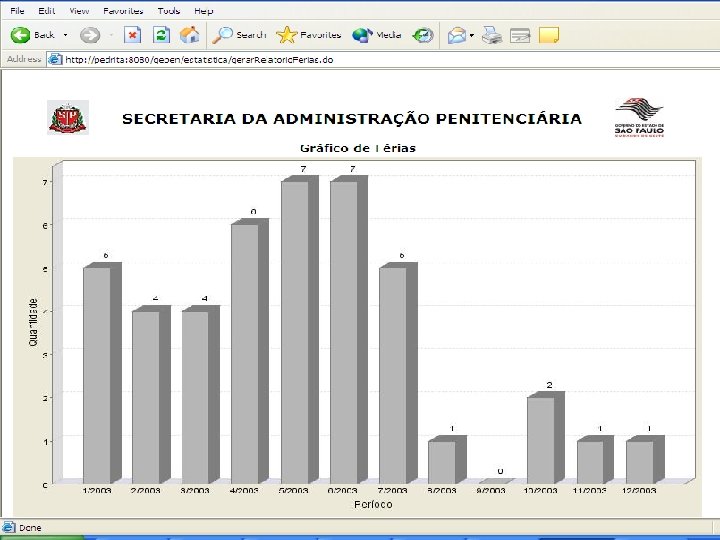Click the Período horizontal axis label
720x540 pixels.
point(373,504)
